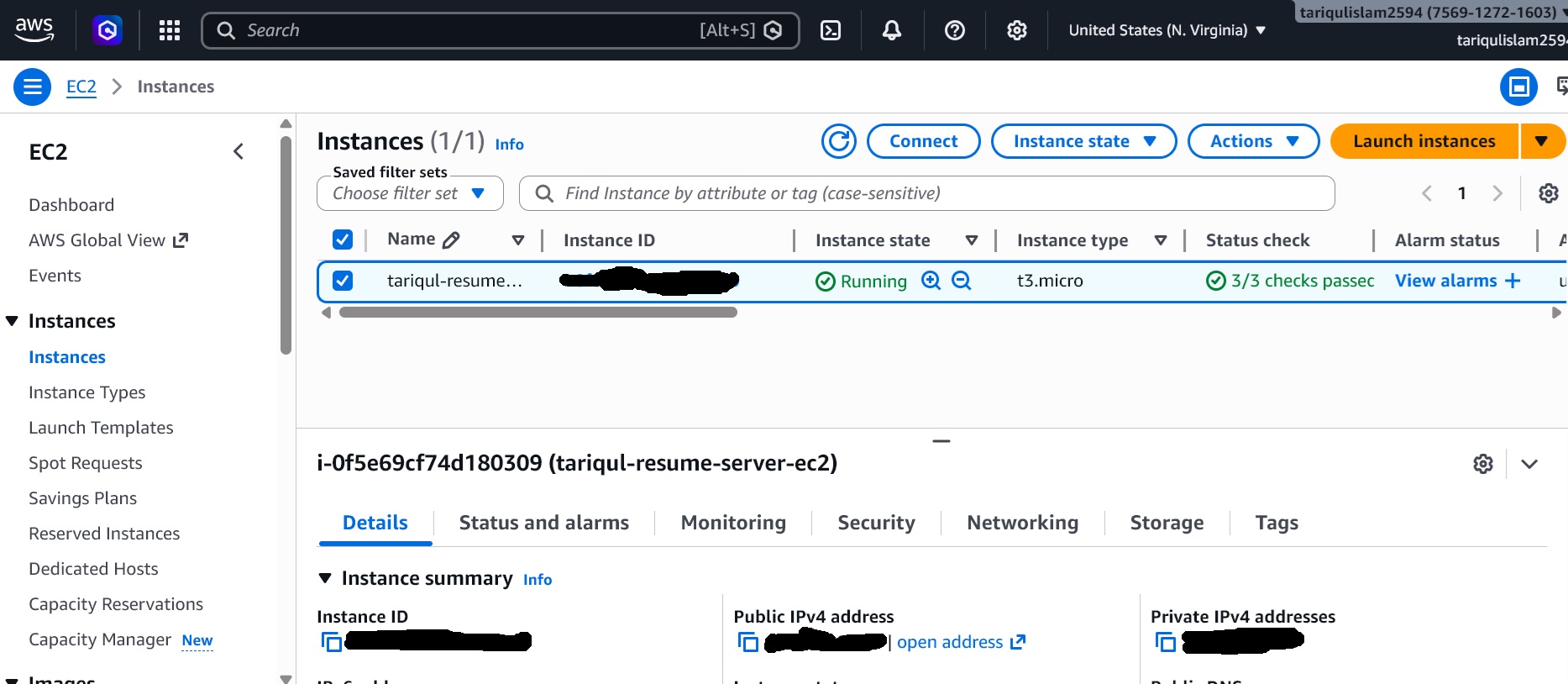Uncheck the tariqul-resume instance row checkbox

[343, 280]
